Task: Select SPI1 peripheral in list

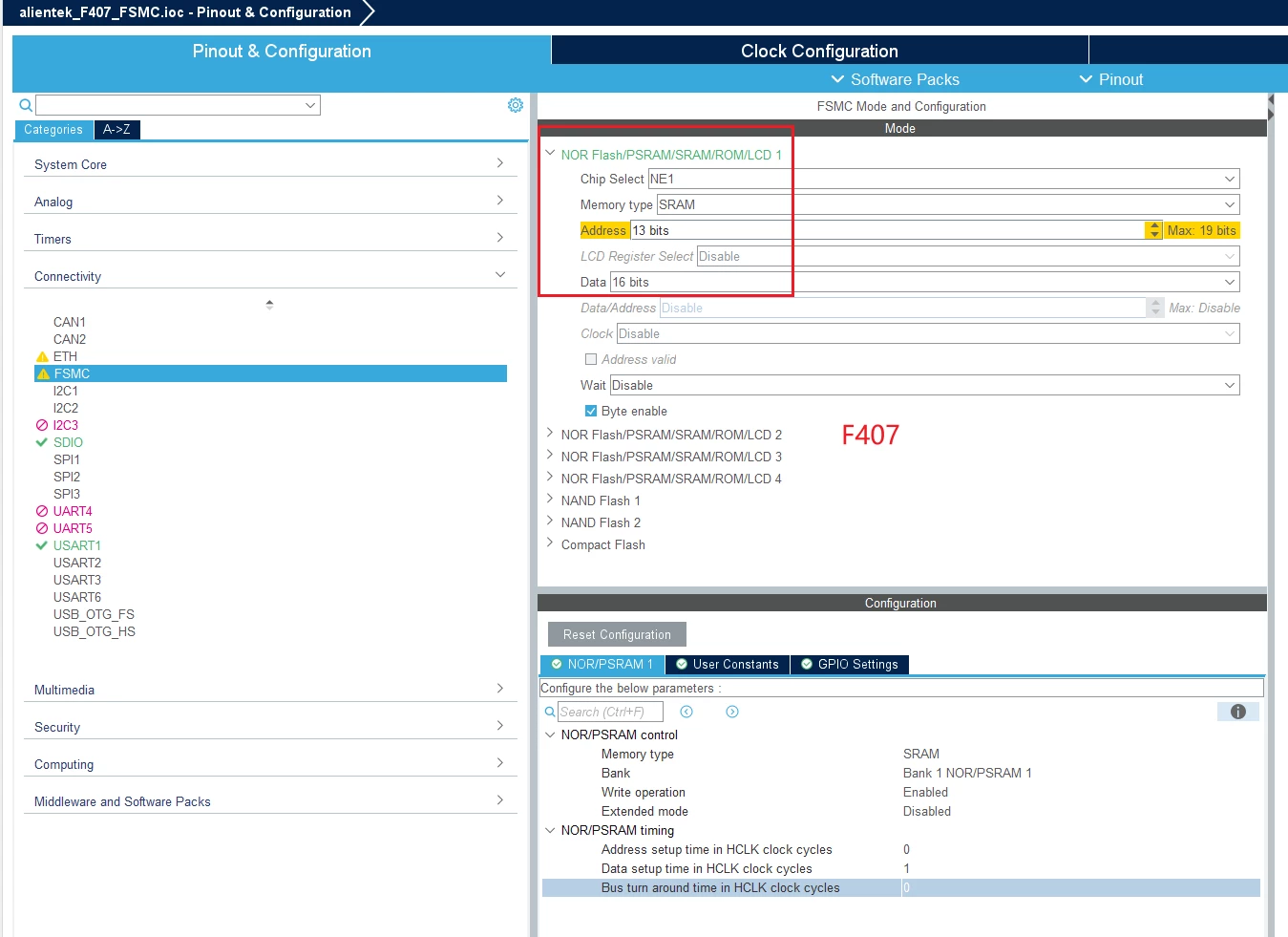Action: point(67,459)
